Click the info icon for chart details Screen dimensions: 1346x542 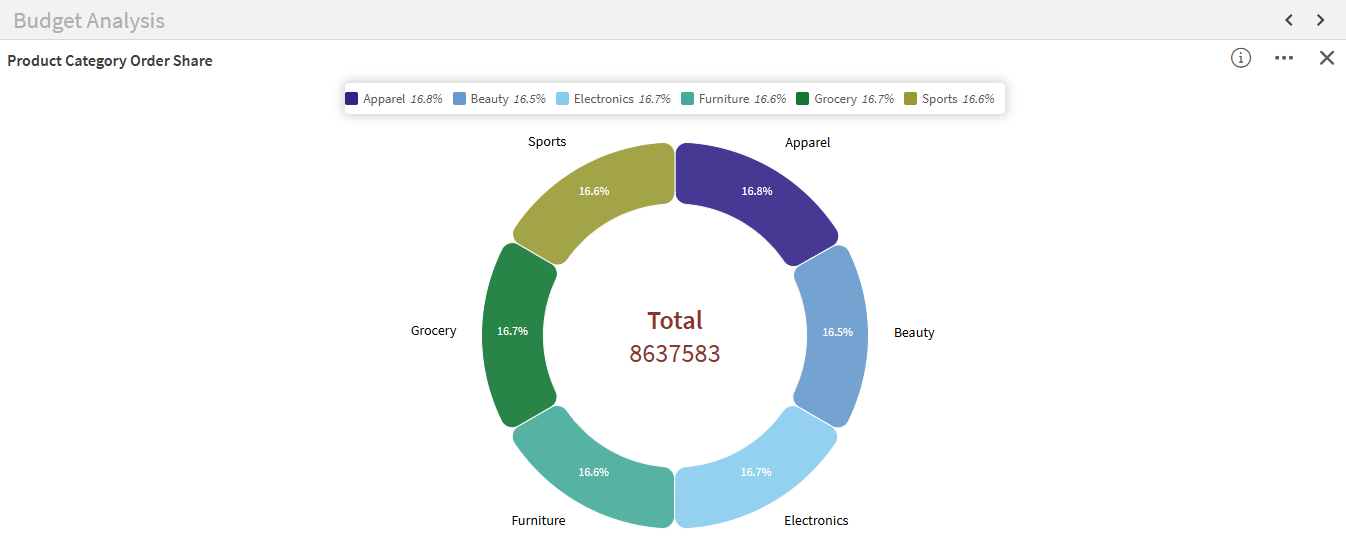[x=1241, y=58]
